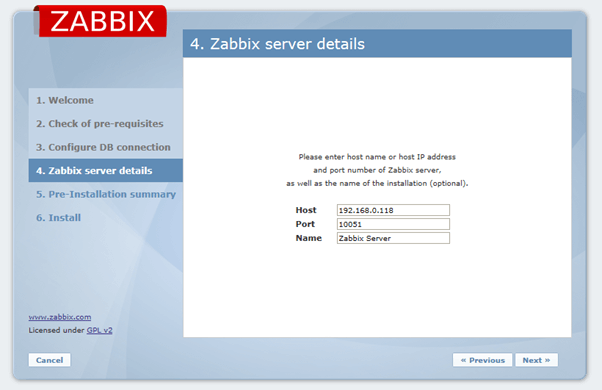Open the GPL v2 license link
602x390 pixels.
tap(99, 330)
